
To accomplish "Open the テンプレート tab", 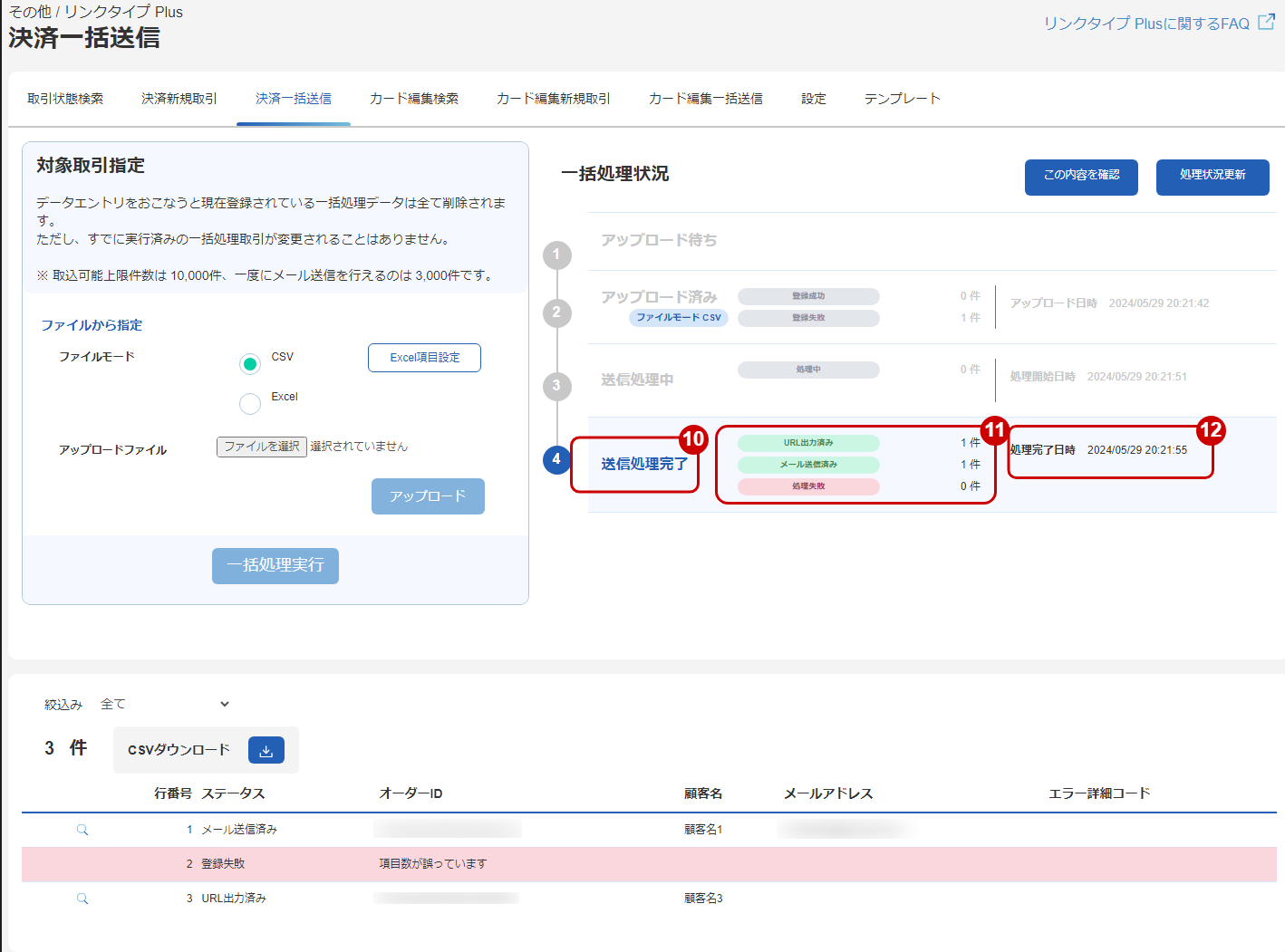I will [x=903, y=99].
